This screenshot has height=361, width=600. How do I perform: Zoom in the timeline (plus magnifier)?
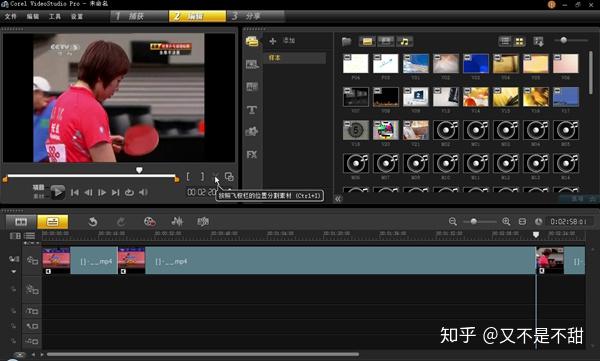[x=506, y=221]
